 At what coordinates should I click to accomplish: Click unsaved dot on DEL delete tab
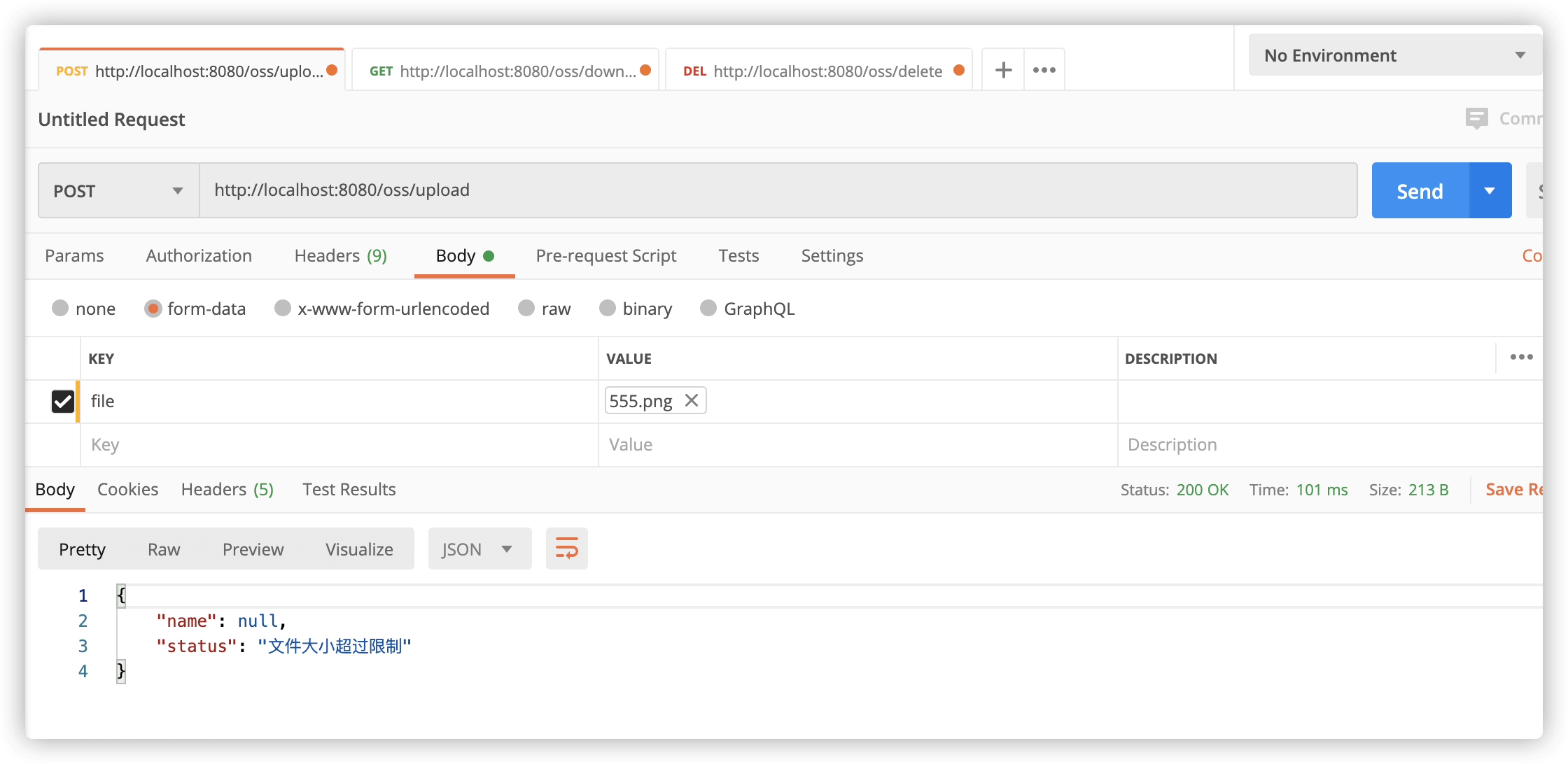(x=959, y=70)
